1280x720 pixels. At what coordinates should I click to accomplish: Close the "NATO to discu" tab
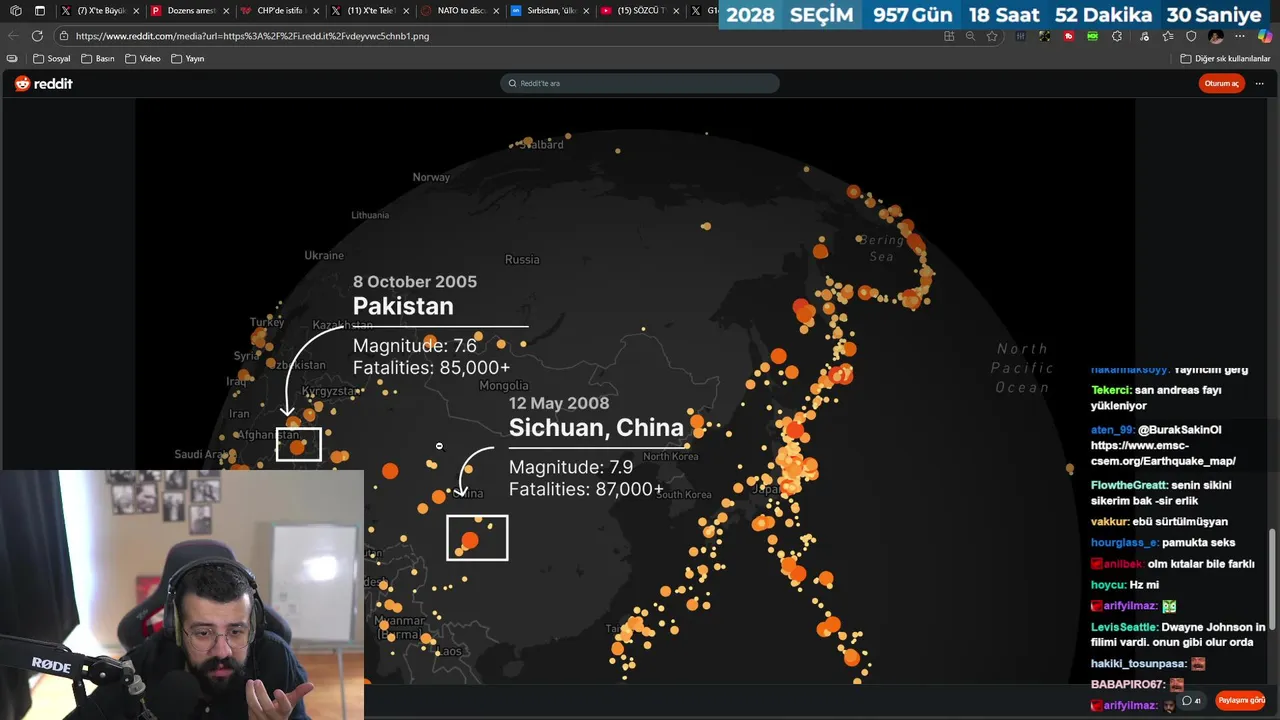coord(496,11)
